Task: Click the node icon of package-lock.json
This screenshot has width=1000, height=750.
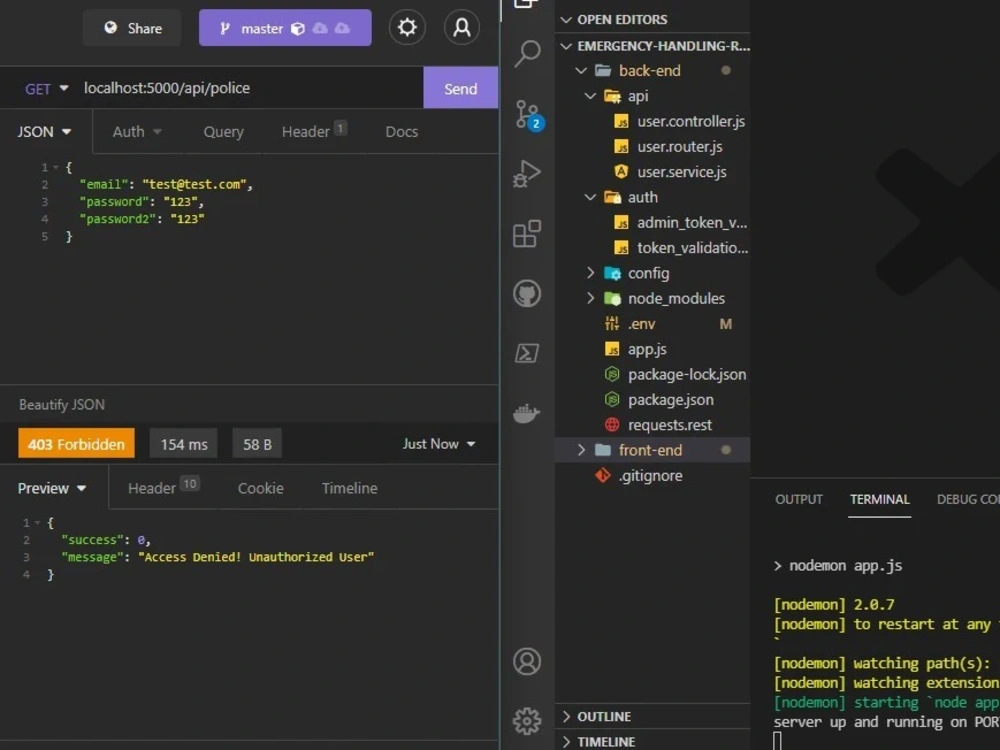Action: point(612,374)
